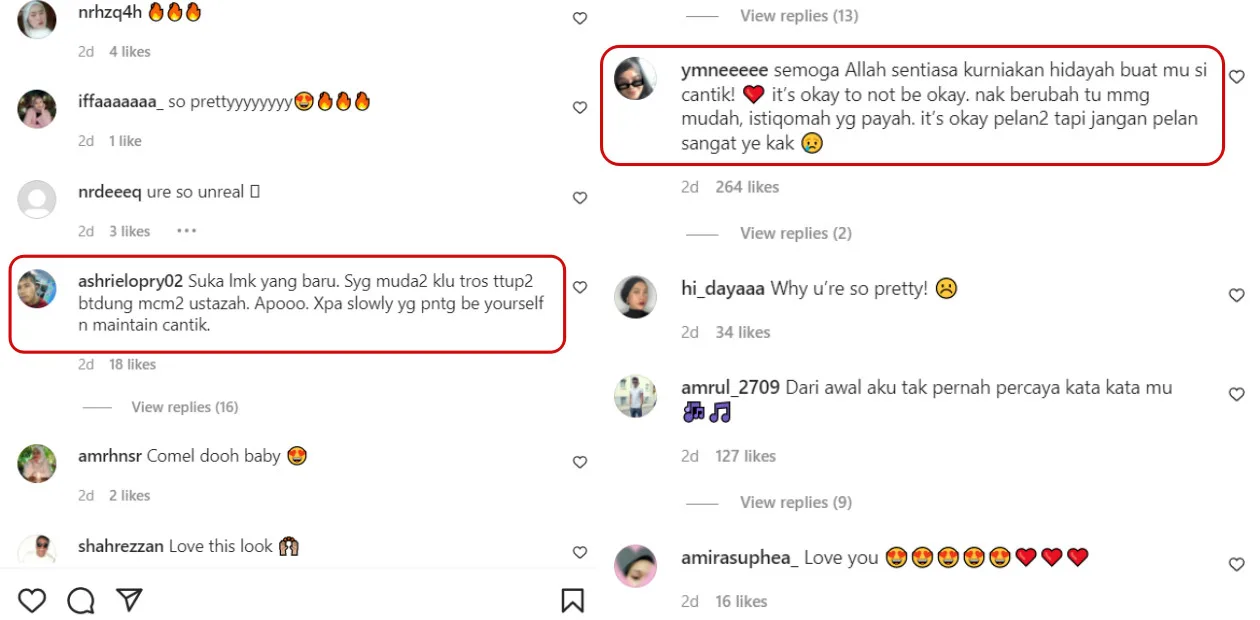Image resolution: width=1260 pixels, height=620 pixels.
Task: Expand View replies (16) thread
Action: point(184,407)
